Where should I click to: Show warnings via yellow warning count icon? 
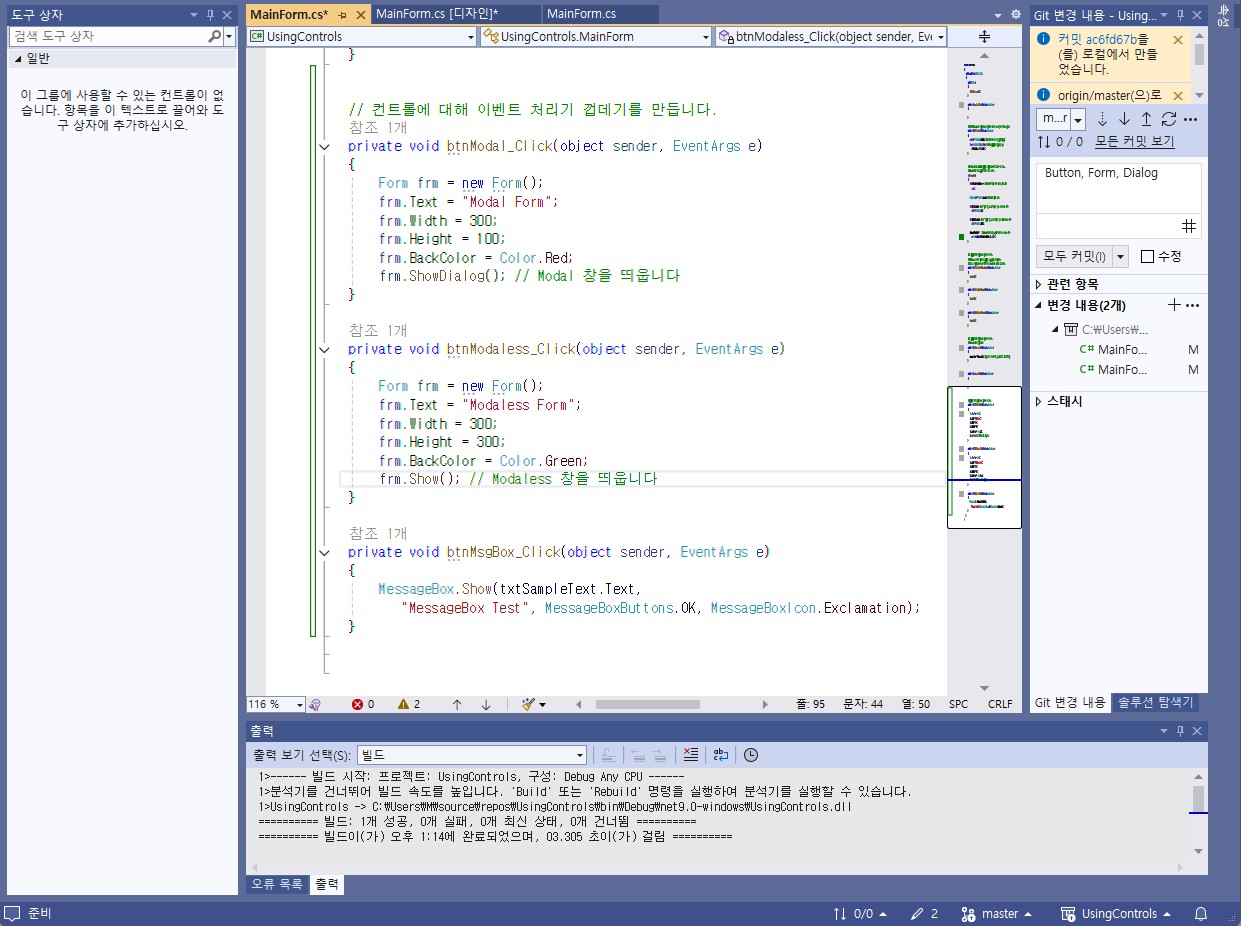click(409, 704)
